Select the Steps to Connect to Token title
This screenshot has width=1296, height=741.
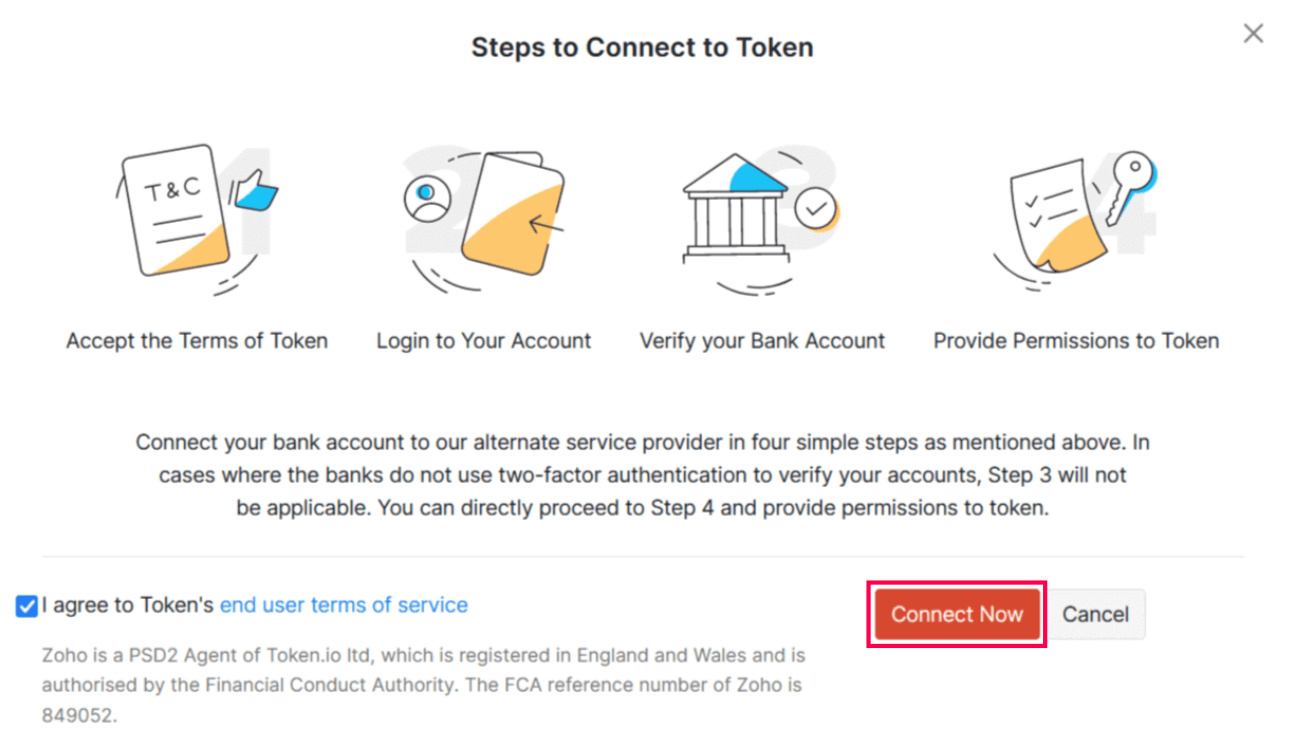(643, 47)
